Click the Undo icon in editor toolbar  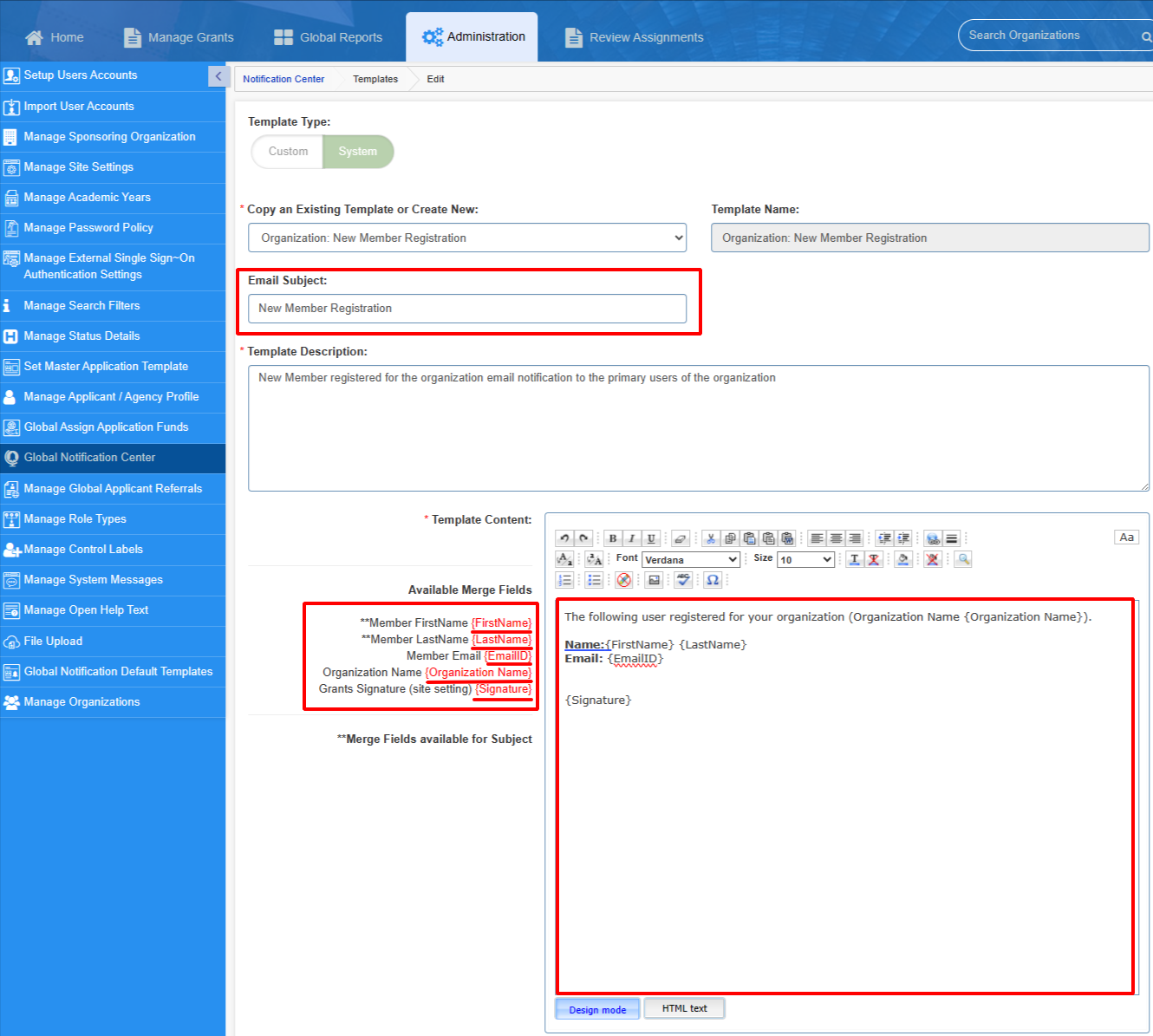(564, 538)
